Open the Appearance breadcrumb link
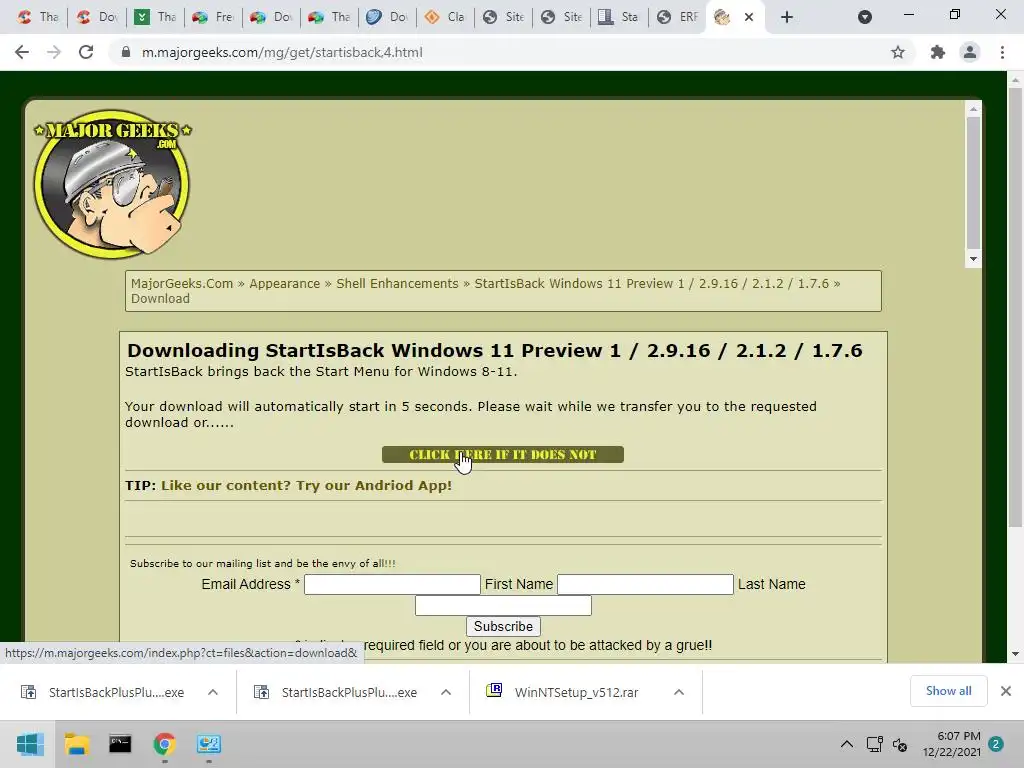Viewport: 1024px width, 768px height. [x=285, y=283]
